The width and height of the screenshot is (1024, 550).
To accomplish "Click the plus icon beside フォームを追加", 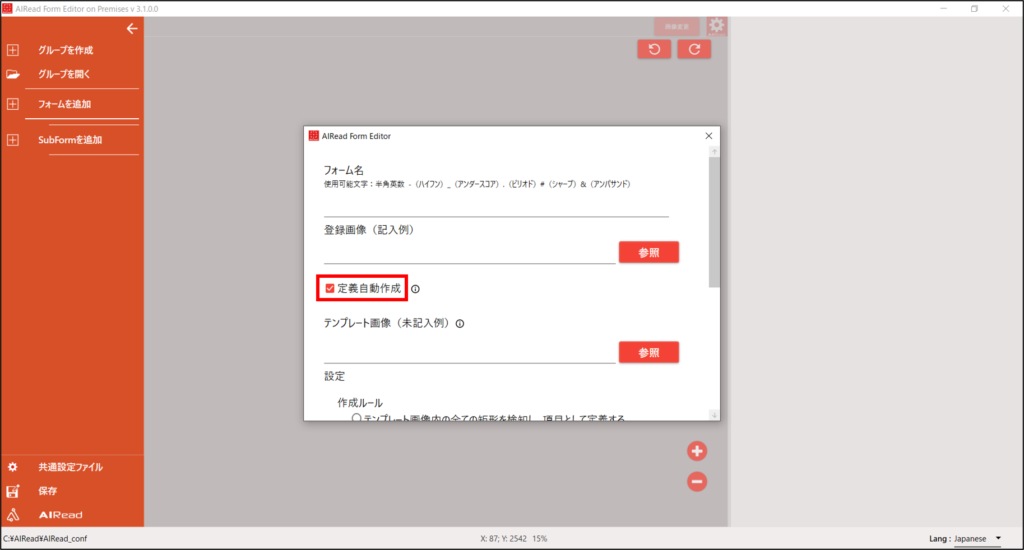I will point(13,104).
